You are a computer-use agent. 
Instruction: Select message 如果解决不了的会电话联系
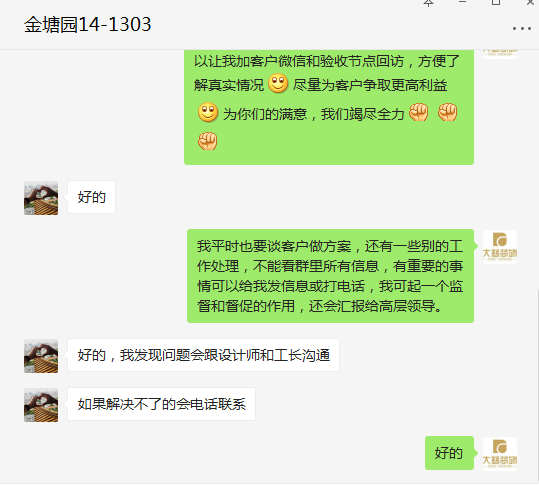pyautogui.click(x=162, y=404)
